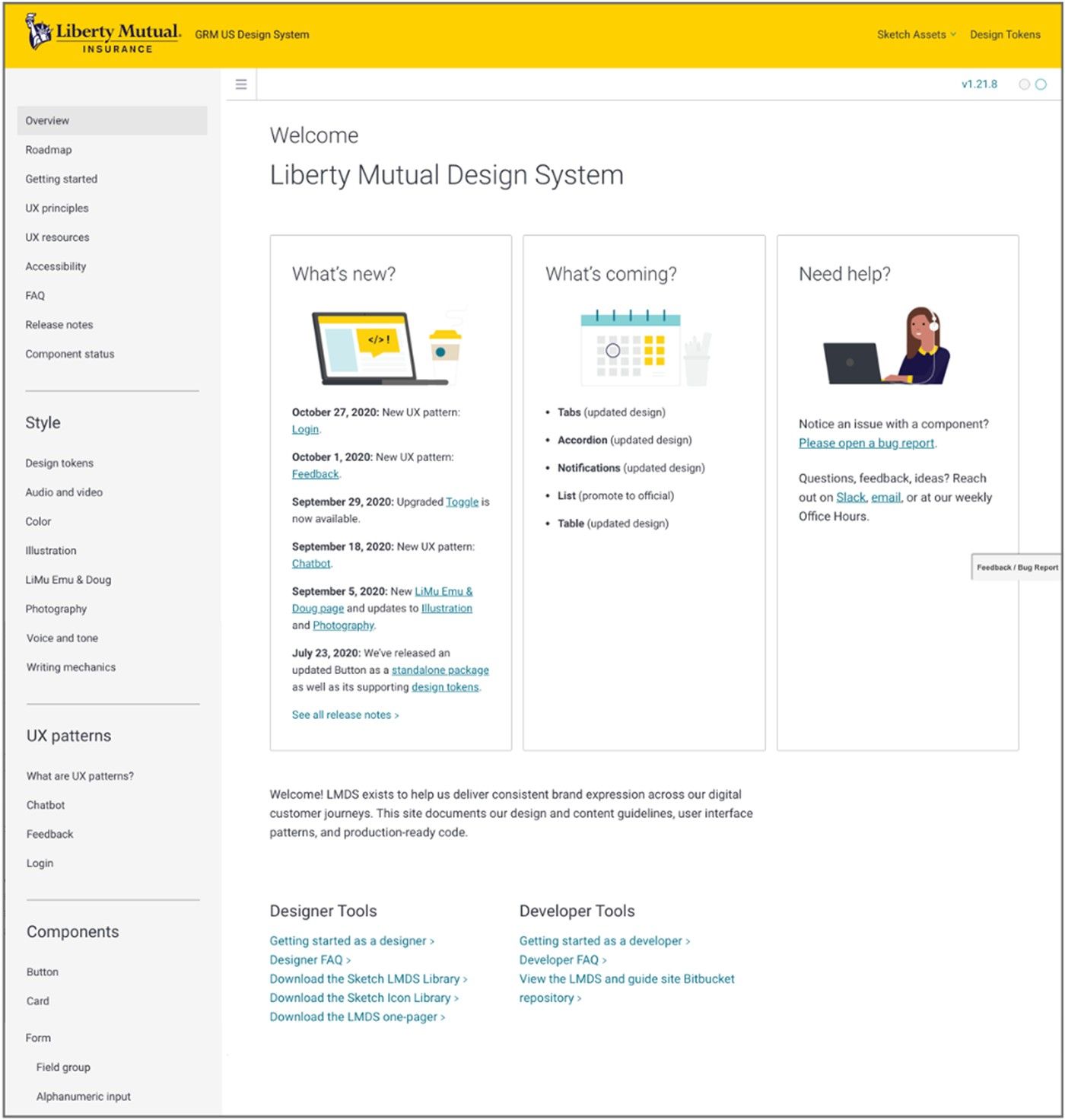1065x1120 pixels.
Task: Select Feedback in the UX patterns sidebar
Action: (50, 834)
